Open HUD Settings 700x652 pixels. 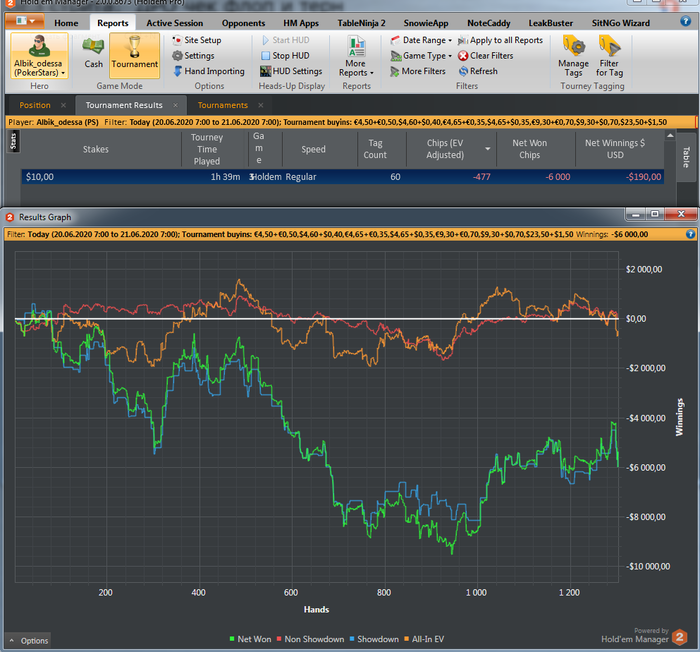291,71
